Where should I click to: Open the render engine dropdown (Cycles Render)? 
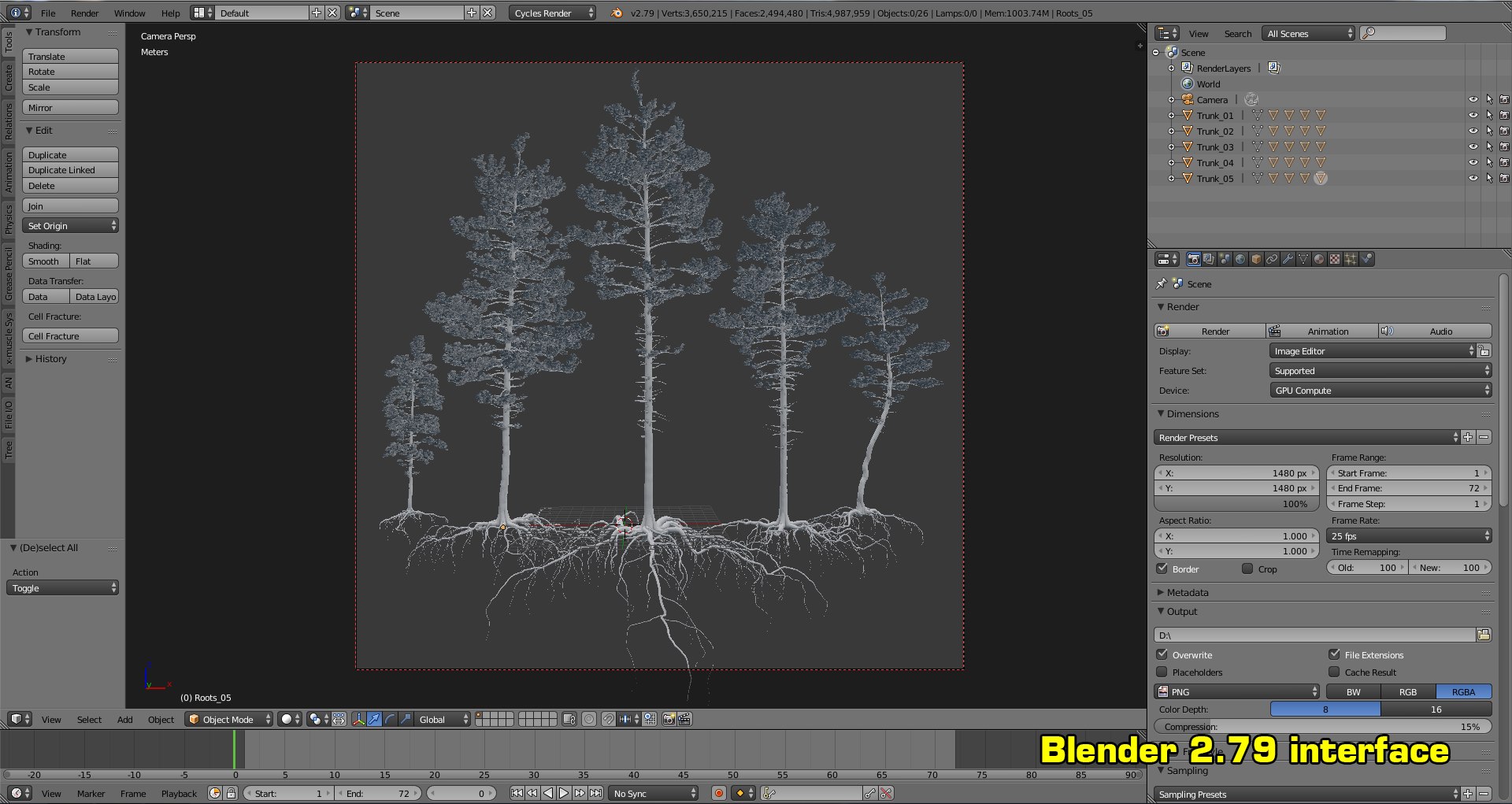(552, 13)
